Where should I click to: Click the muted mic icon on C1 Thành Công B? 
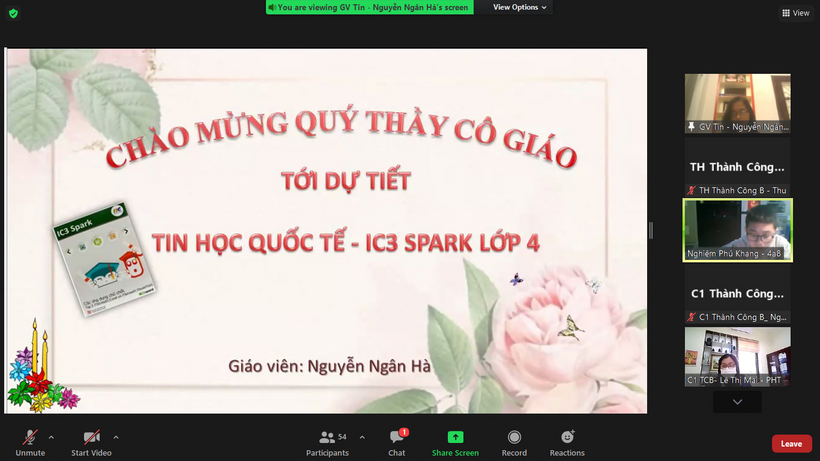(691, 317)
